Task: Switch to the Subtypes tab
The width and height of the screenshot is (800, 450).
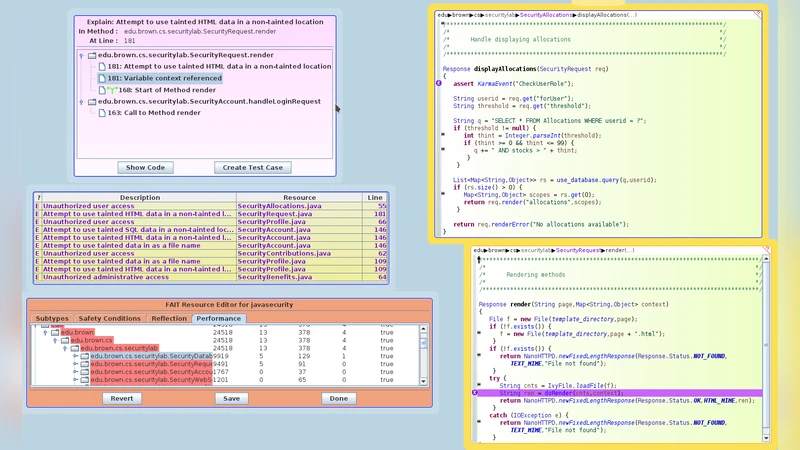Action: click(x=52, y=318)
